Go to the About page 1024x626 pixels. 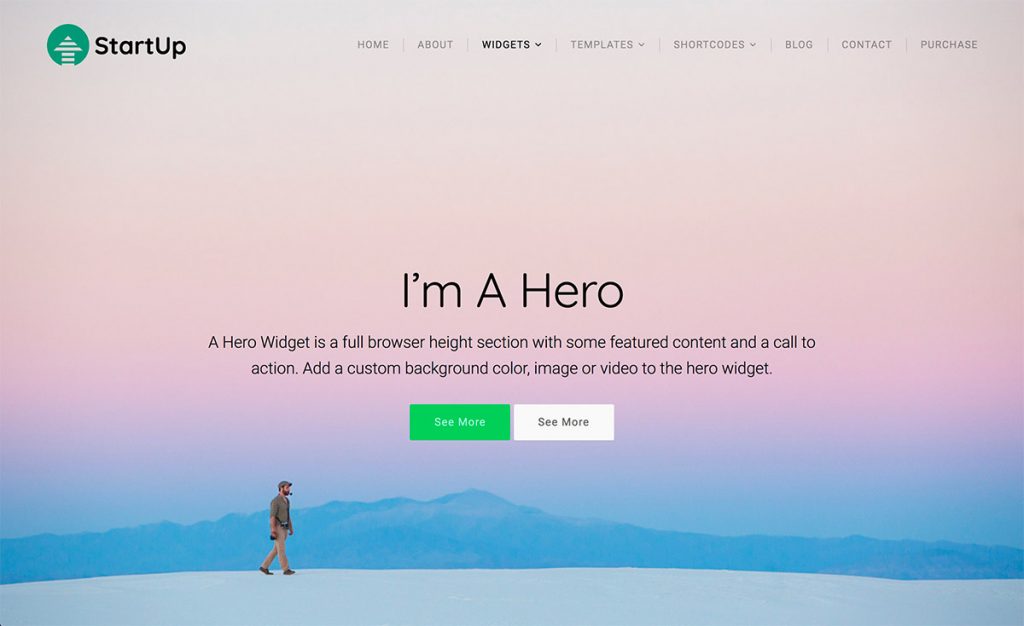point(435,44)
